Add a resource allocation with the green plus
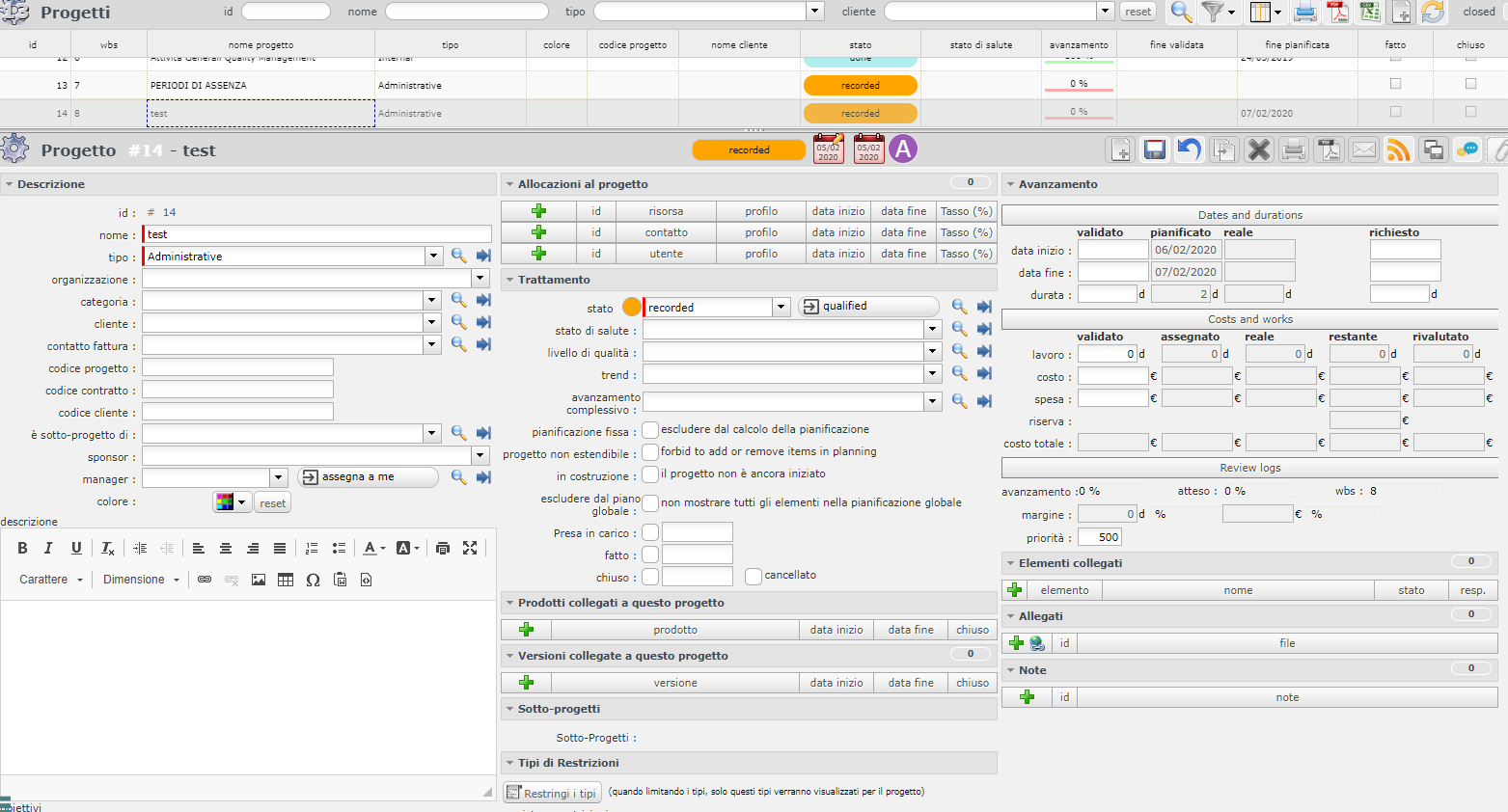 [538, 211]
